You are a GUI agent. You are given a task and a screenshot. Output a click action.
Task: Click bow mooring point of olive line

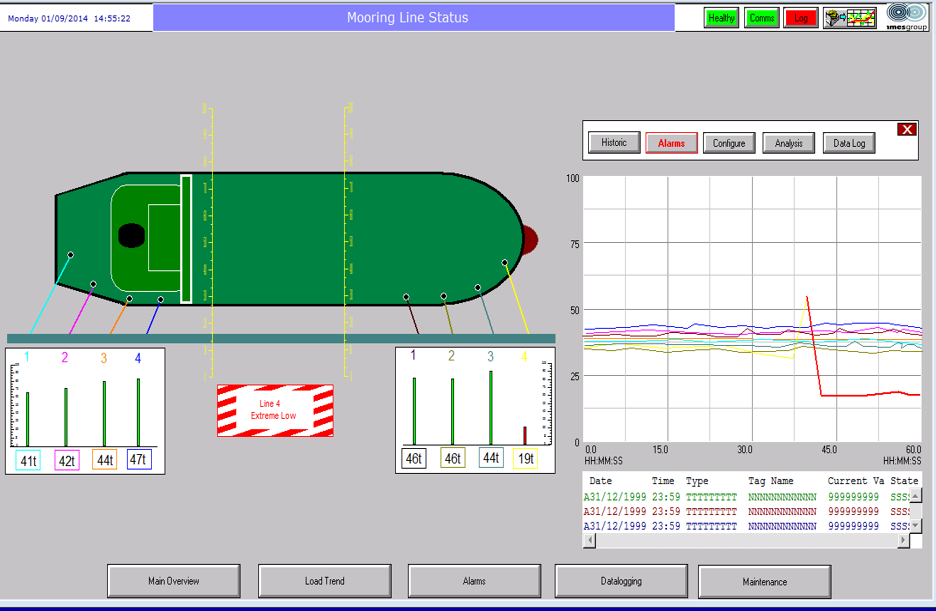pos(444,296)
